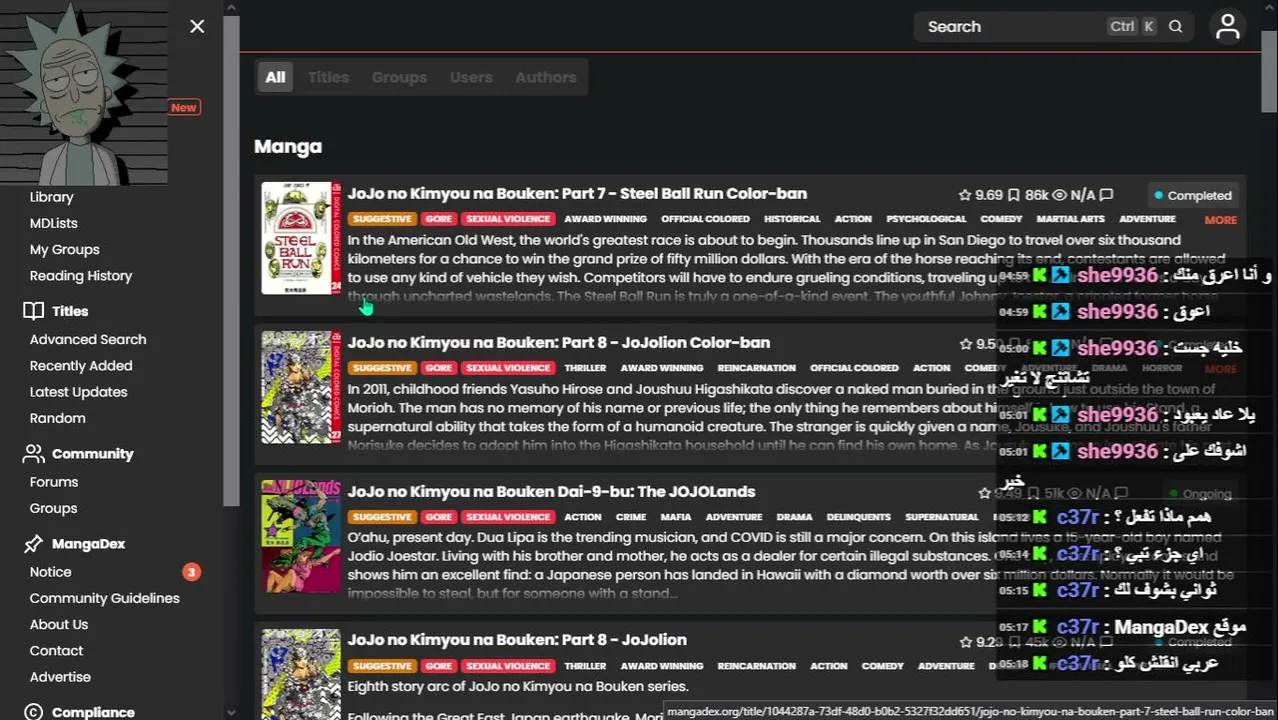The width and height of the screenshot is (1278, 720).
Task: Open The JOJOLands title link
Action: point(551,492)
